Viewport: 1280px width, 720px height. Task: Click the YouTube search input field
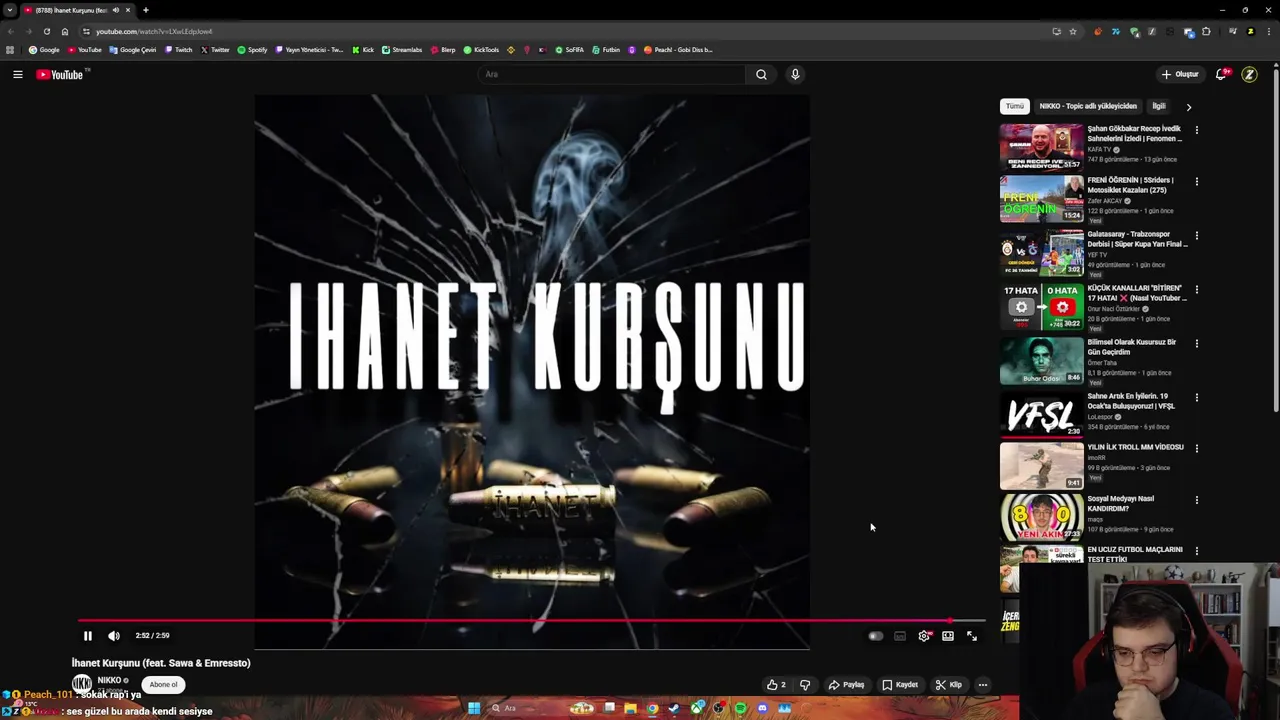611,74
